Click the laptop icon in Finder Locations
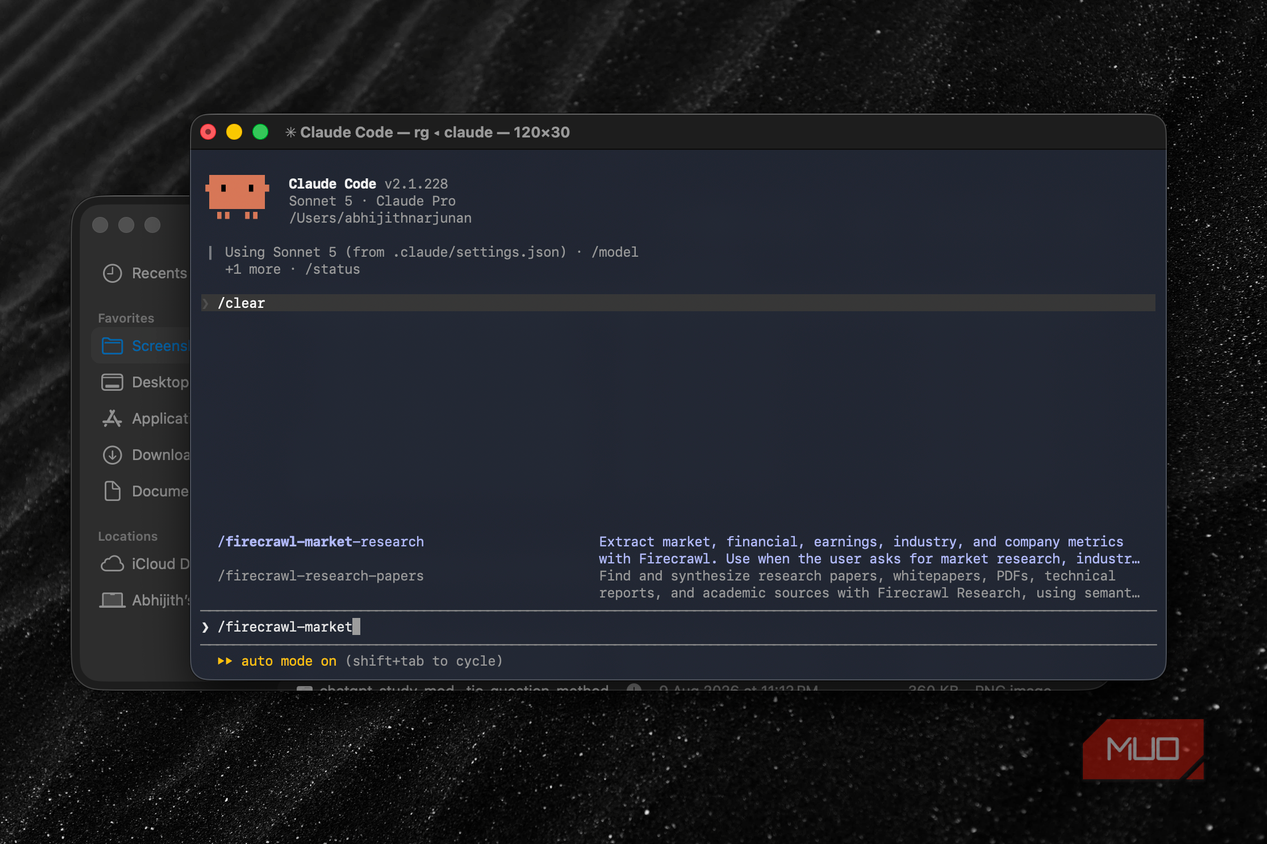This screenshot has width=1267, height=844. (x=113, y=600)
